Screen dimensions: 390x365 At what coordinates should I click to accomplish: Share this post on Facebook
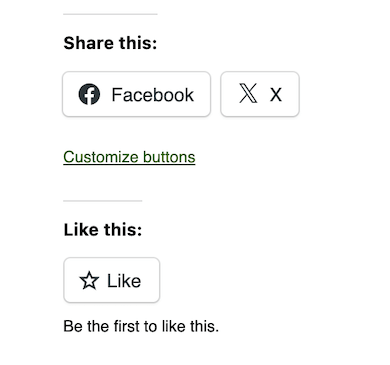136,94
